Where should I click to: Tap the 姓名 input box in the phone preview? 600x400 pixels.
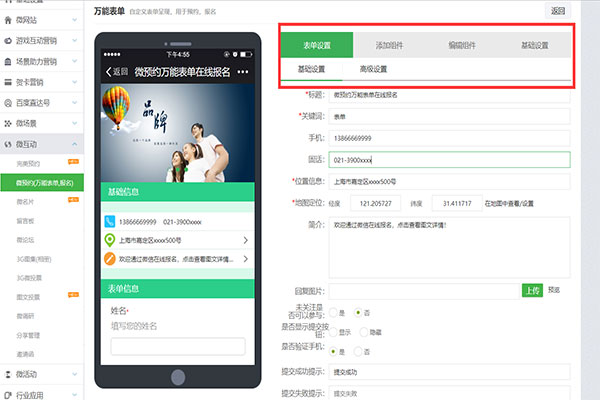coord(178,346)
